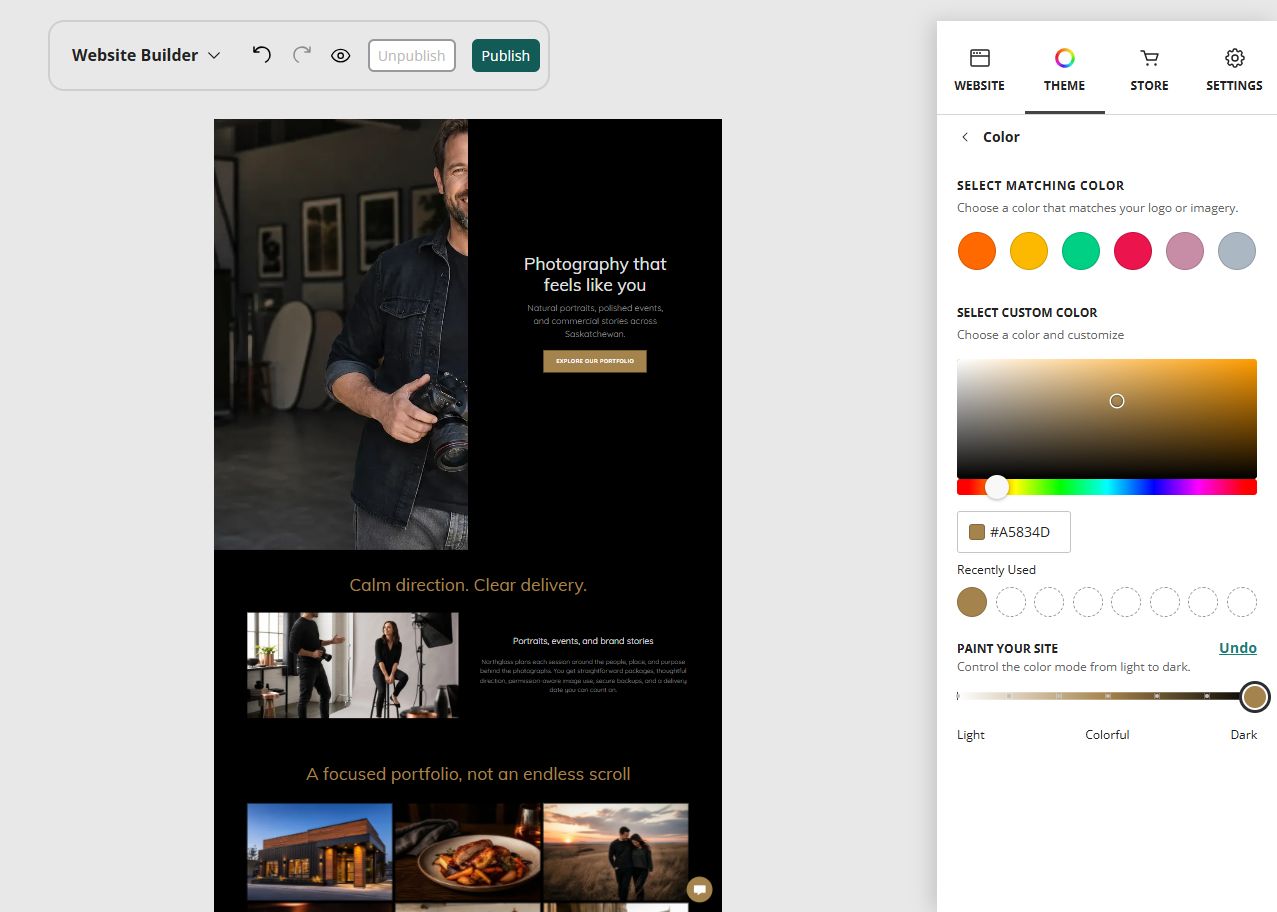Click the 'Portraits, events, and brand stories' subheading
This screenshot has width=1277, height=912.
click(x=583, y=641)
